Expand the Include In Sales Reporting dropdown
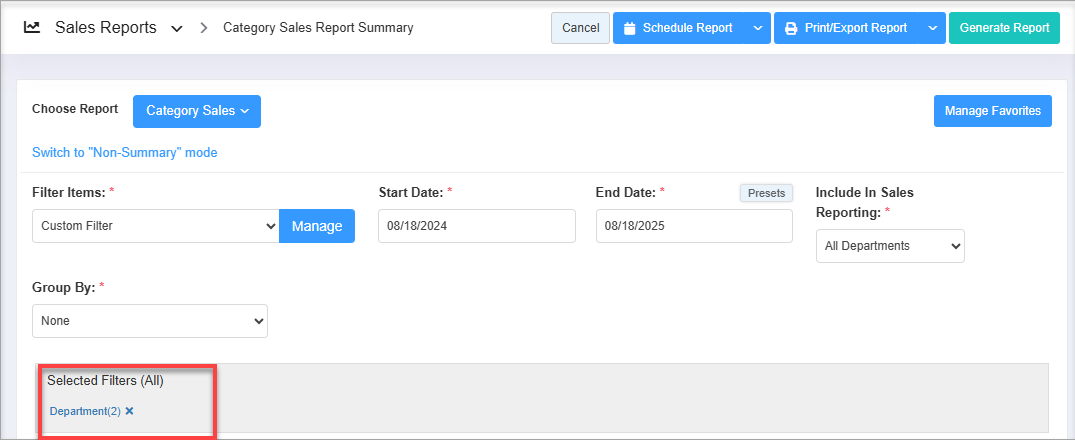The height and width of the screenshot is (440, 1075). (x=890, y=246)
